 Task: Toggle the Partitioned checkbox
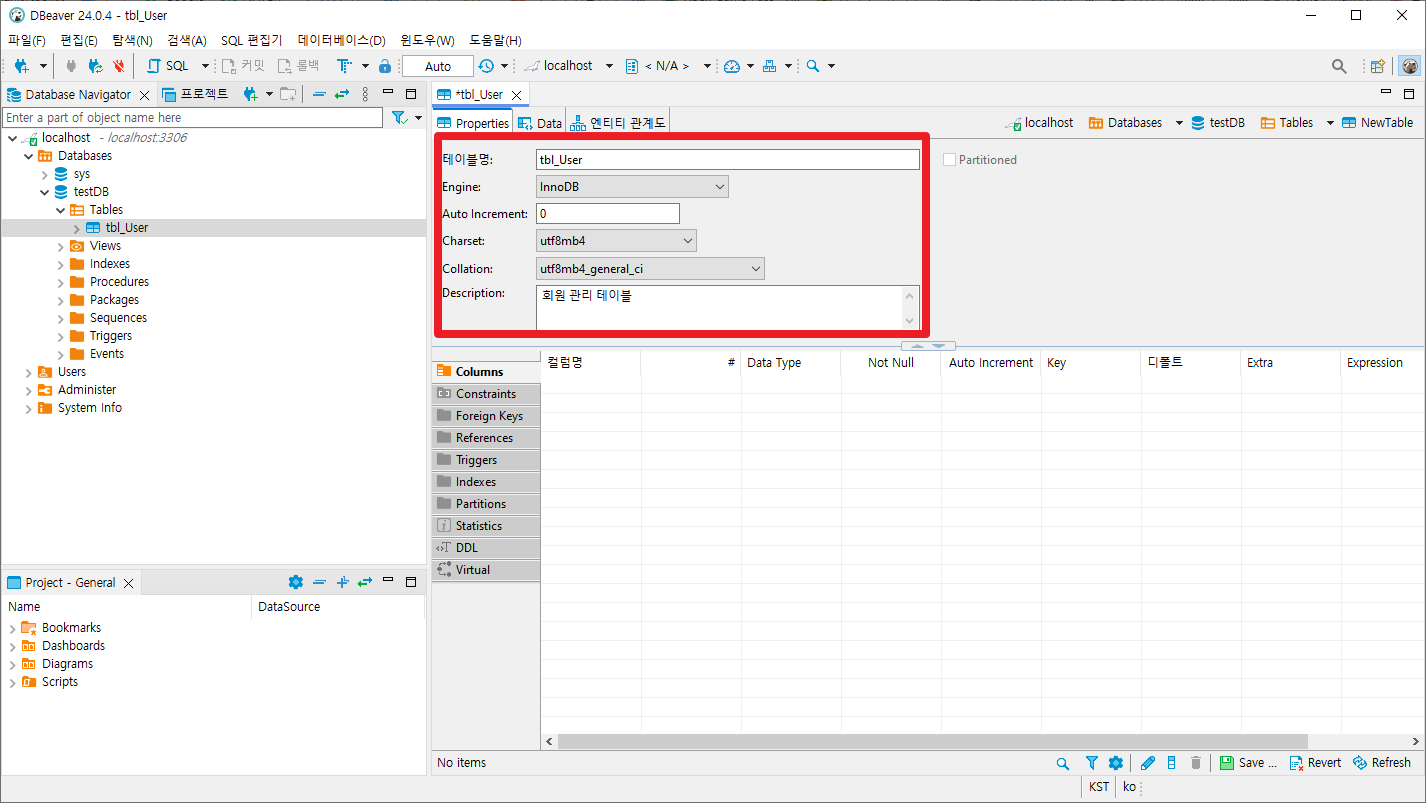(x=949, y=160)
